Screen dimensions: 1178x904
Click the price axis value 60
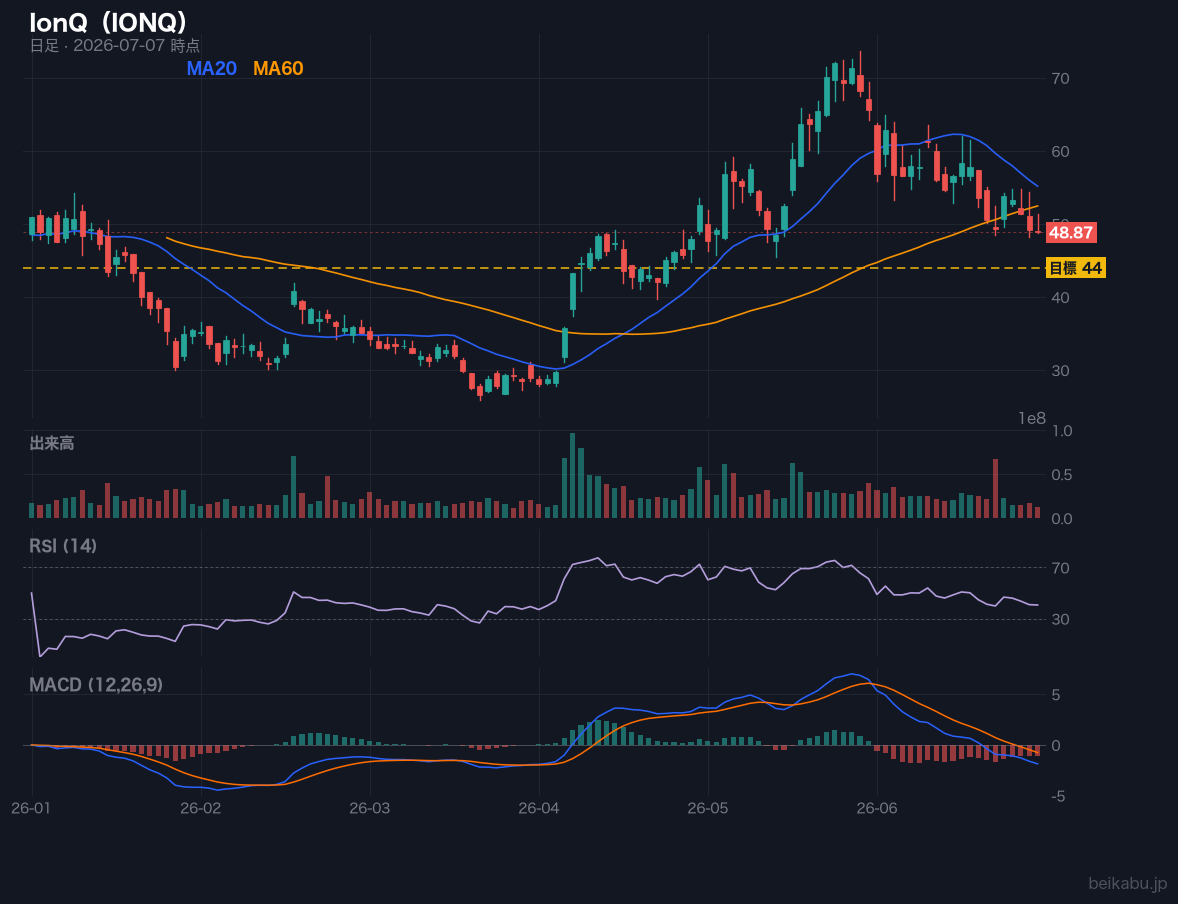point(1061,152)
